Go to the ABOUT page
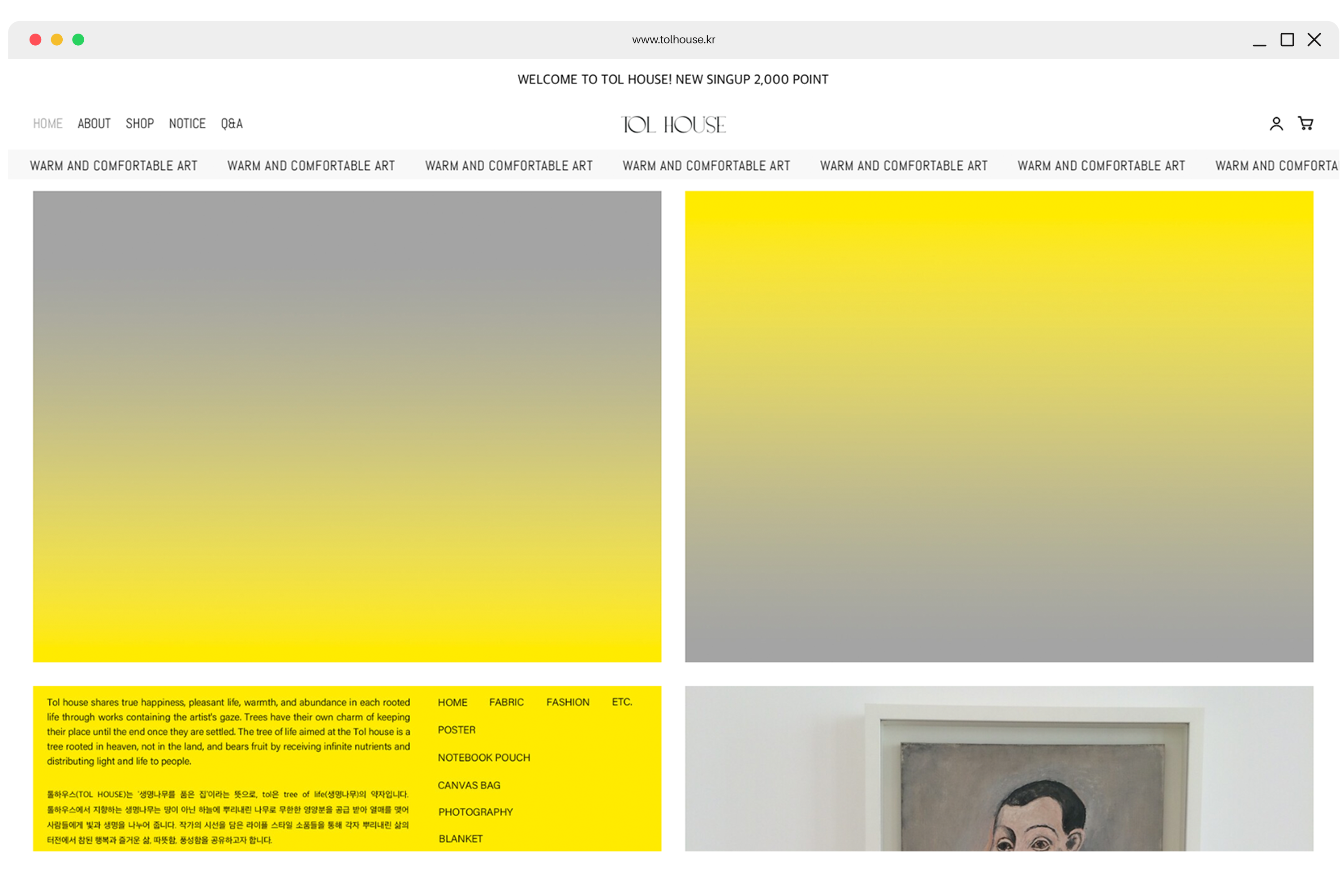 click(x=94, y=124)
